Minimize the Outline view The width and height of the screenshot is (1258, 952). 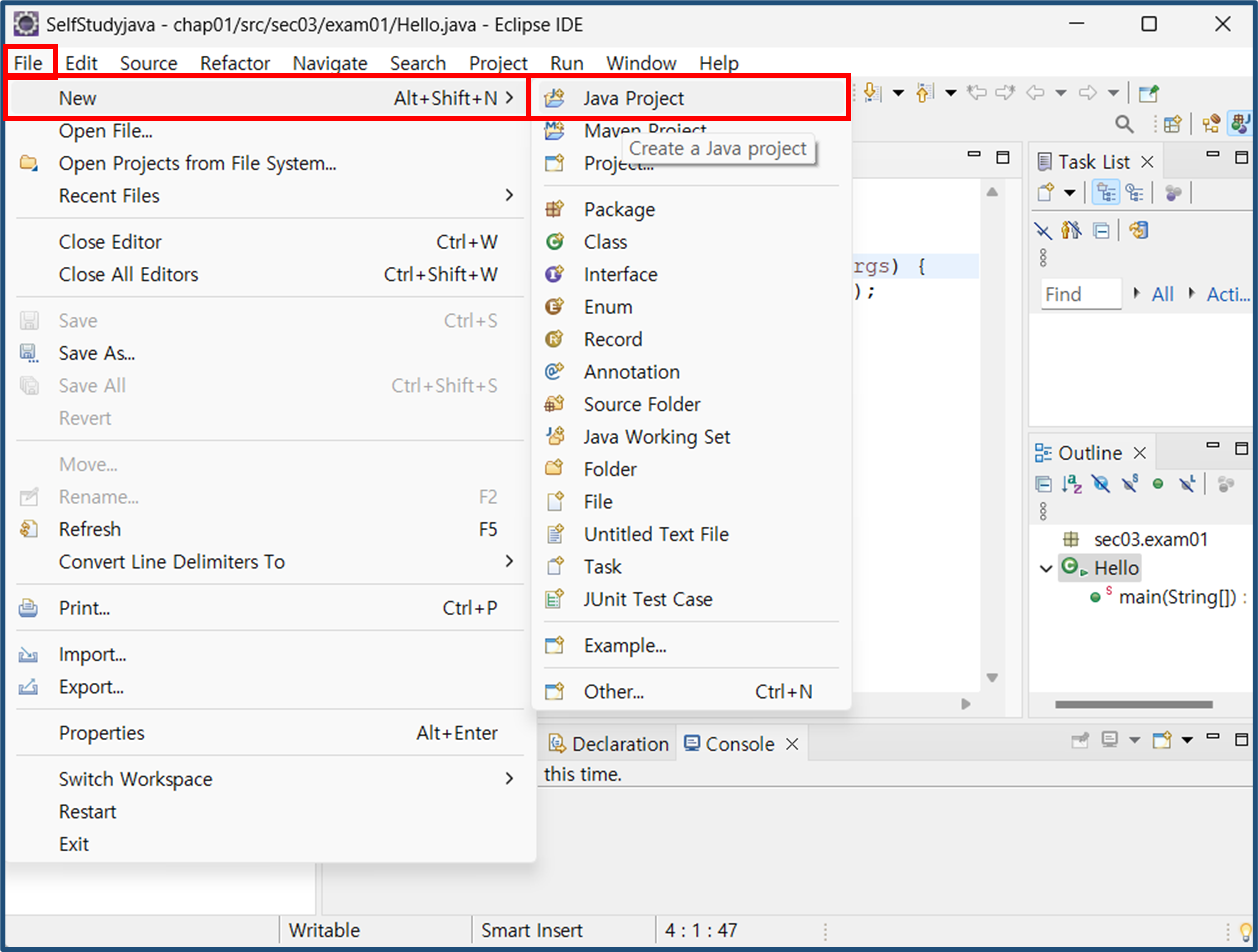[x=1213, y=446]
